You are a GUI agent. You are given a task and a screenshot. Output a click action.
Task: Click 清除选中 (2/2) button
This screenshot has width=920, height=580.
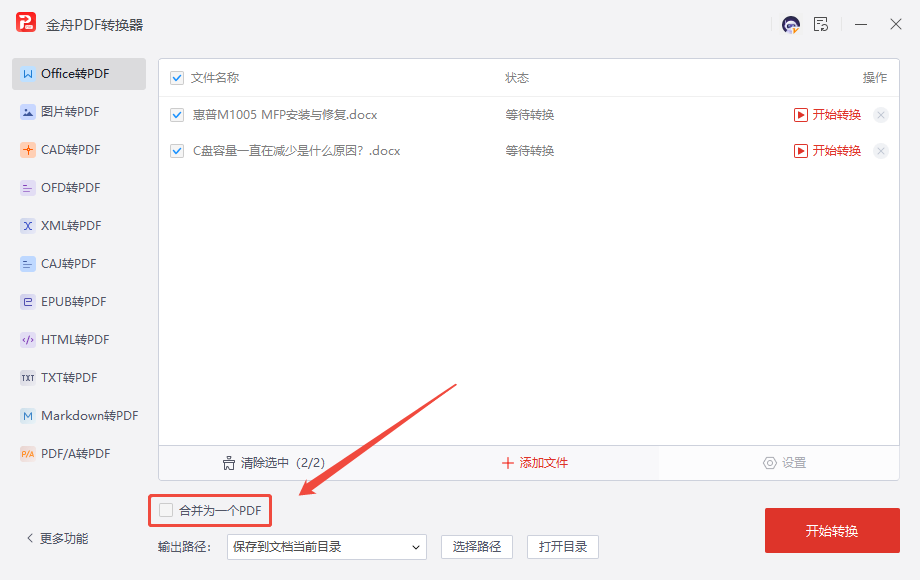coord(273,463)
